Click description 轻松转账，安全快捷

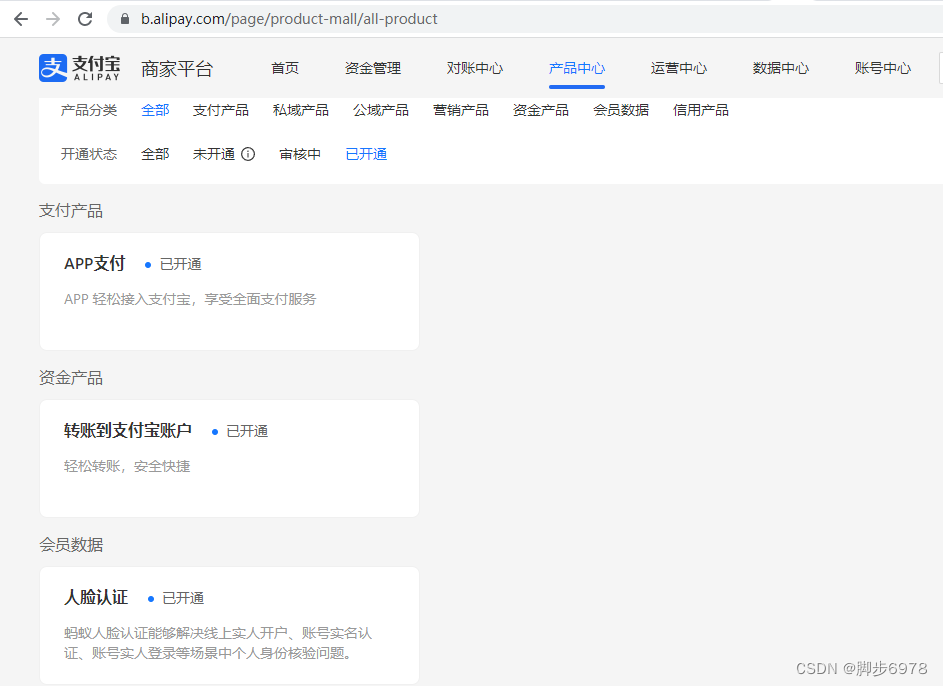(127, 467)
